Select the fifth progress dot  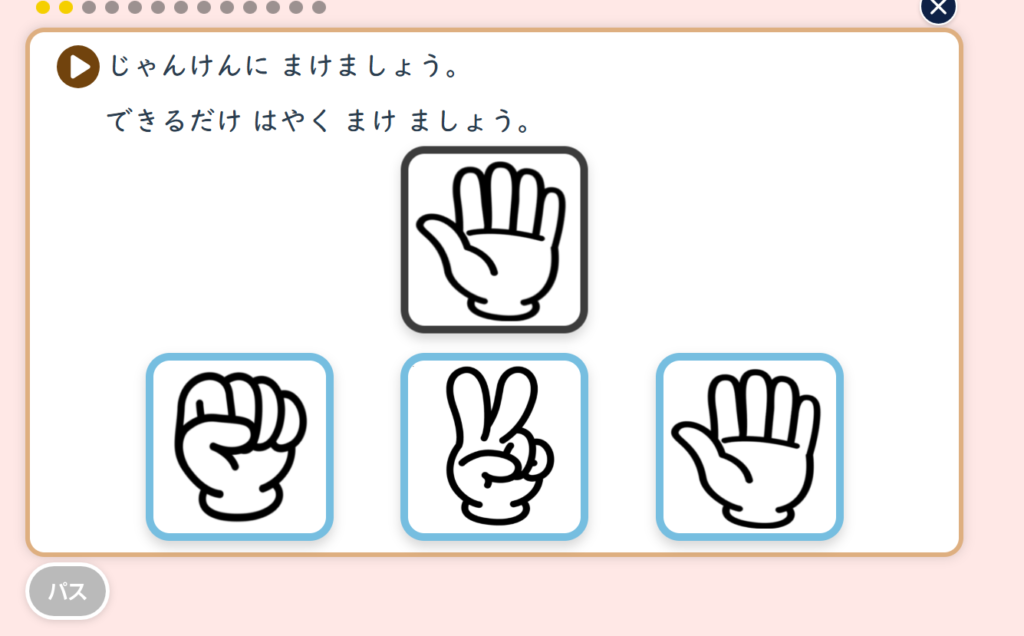click(135, 7)
